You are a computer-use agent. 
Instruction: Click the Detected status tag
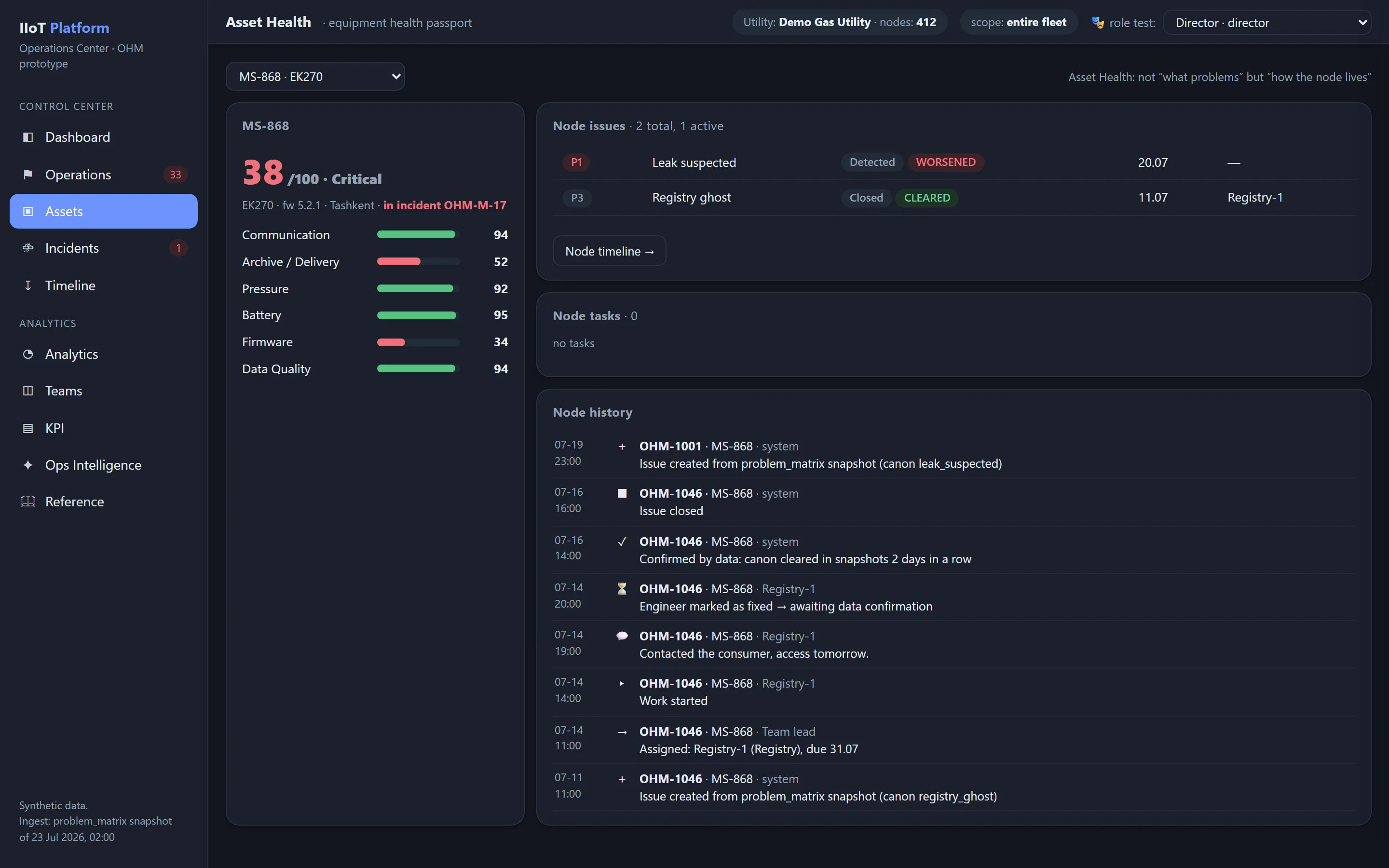click(872, 163)
